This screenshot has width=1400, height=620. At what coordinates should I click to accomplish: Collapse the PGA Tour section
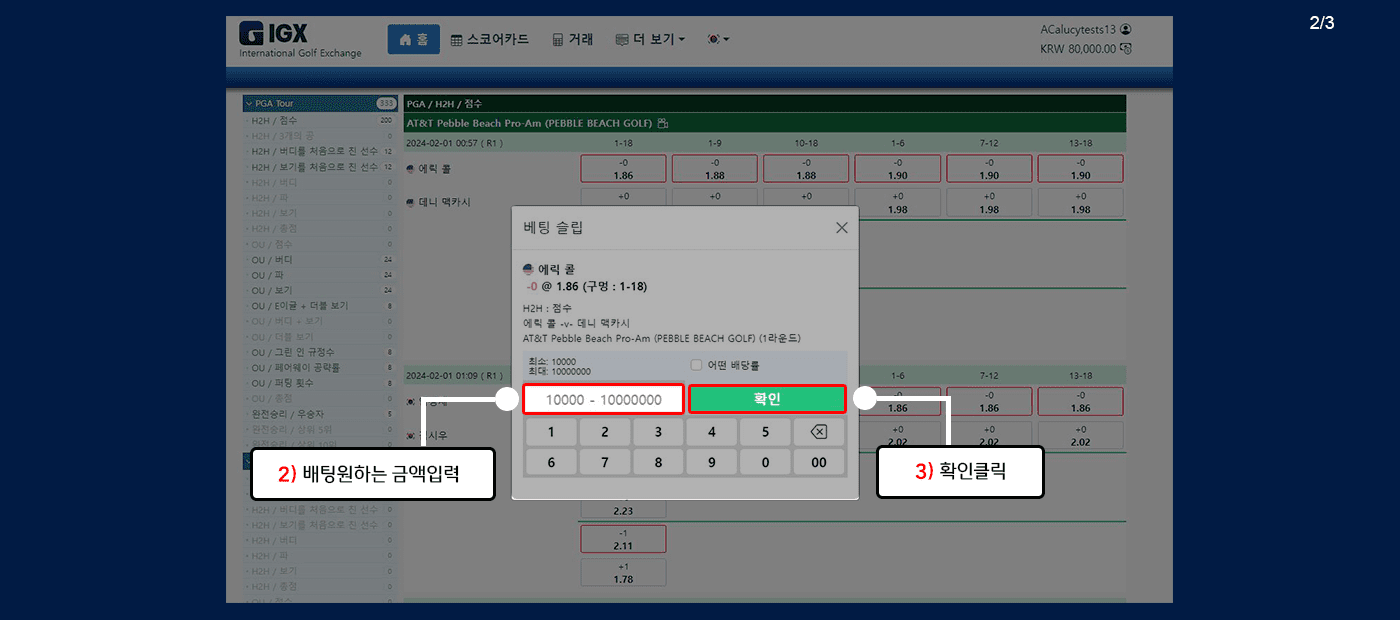pos(249,103)
